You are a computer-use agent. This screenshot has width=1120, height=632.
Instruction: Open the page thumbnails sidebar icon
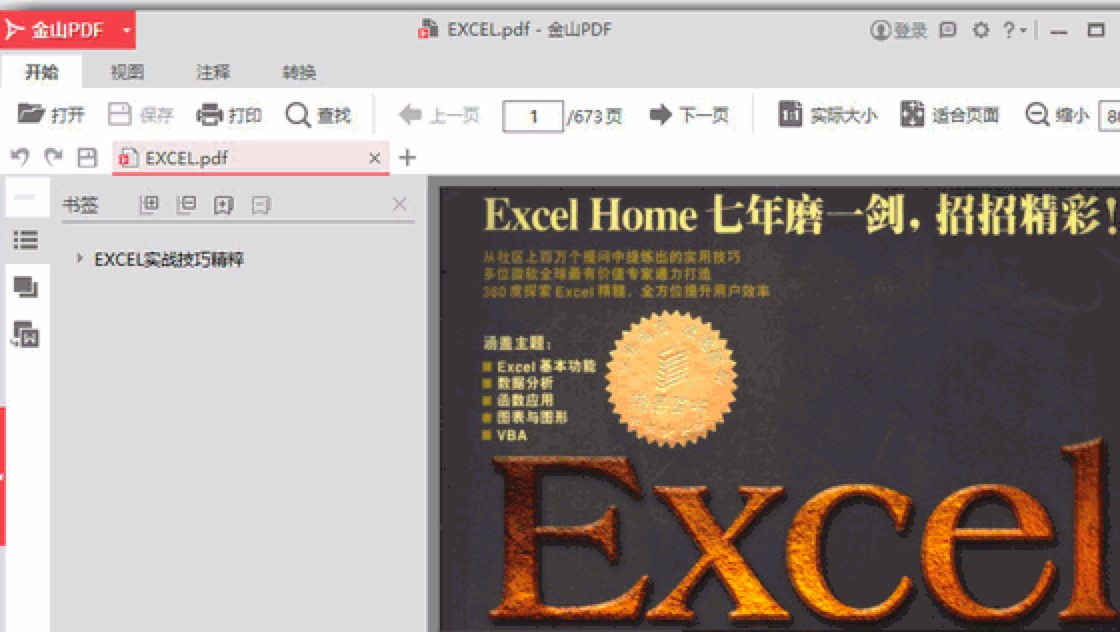pos(26,287)
